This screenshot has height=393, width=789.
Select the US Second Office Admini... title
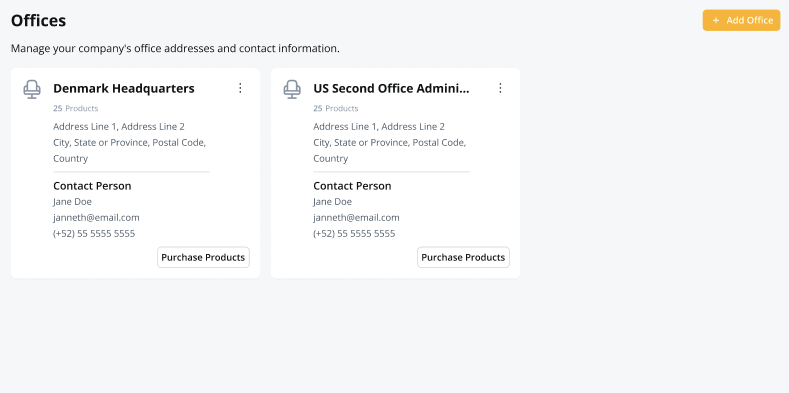click(x=391, y=89)
